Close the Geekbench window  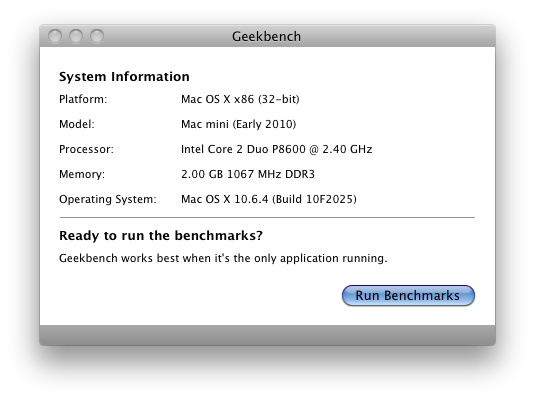tap(55, 36)
